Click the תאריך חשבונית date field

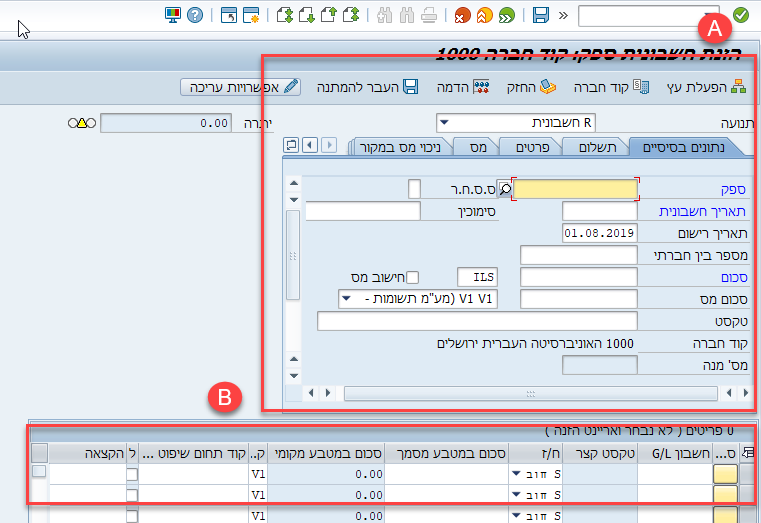pyautogui.click(x=599, y=211)
